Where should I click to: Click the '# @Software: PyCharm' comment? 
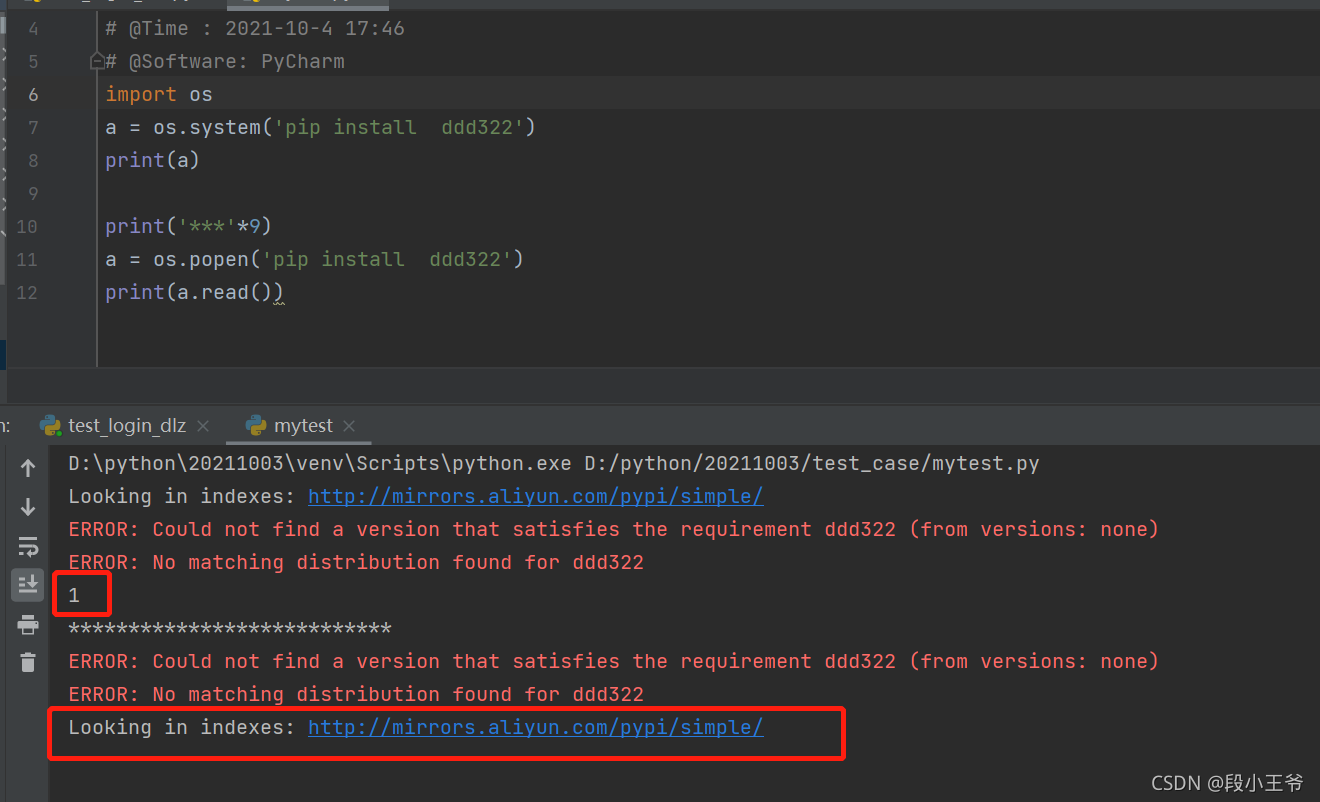tap(225, 61)
